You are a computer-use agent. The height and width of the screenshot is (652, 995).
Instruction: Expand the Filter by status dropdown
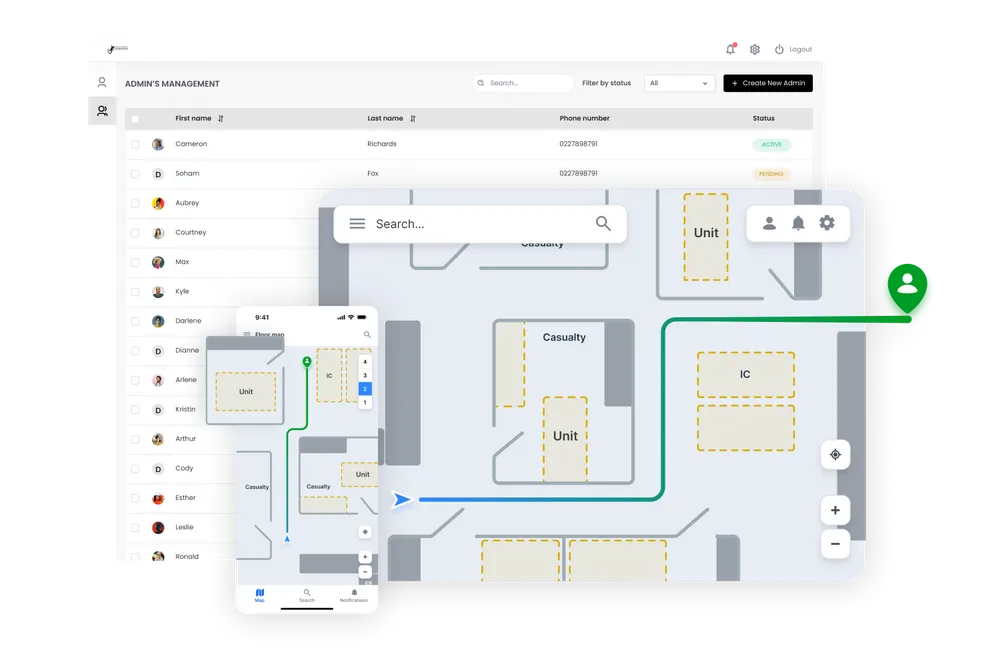point(679,83)
